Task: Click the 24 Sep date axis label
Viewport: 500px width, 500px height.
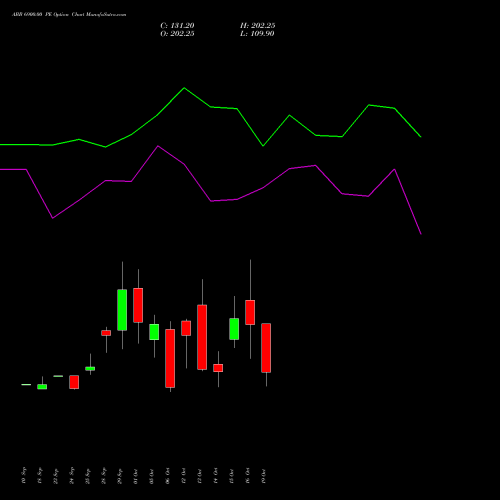Action: [72, 476]
